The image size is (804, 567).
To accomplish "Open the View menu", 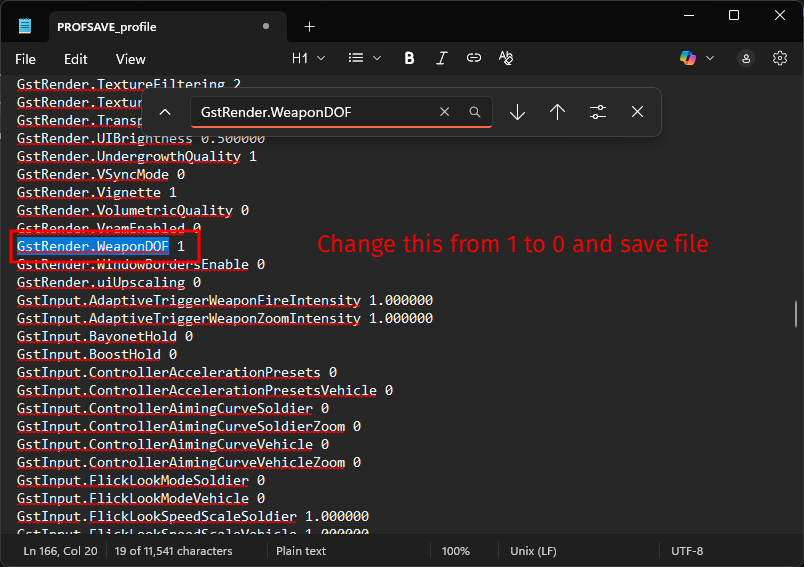I will pos(131,59).
